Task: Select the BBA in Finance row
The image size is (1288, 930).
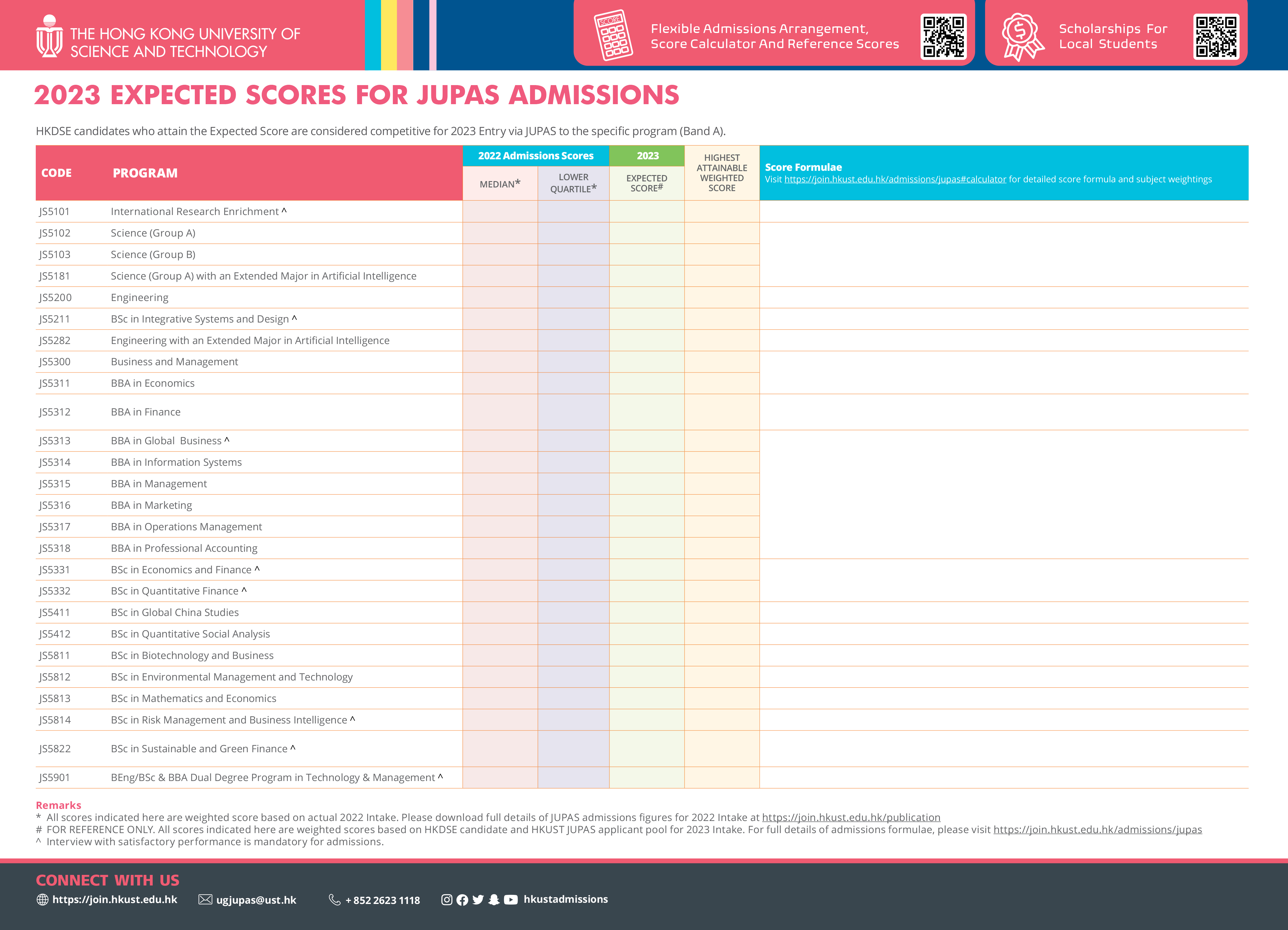Action: [x=642, y=412]
